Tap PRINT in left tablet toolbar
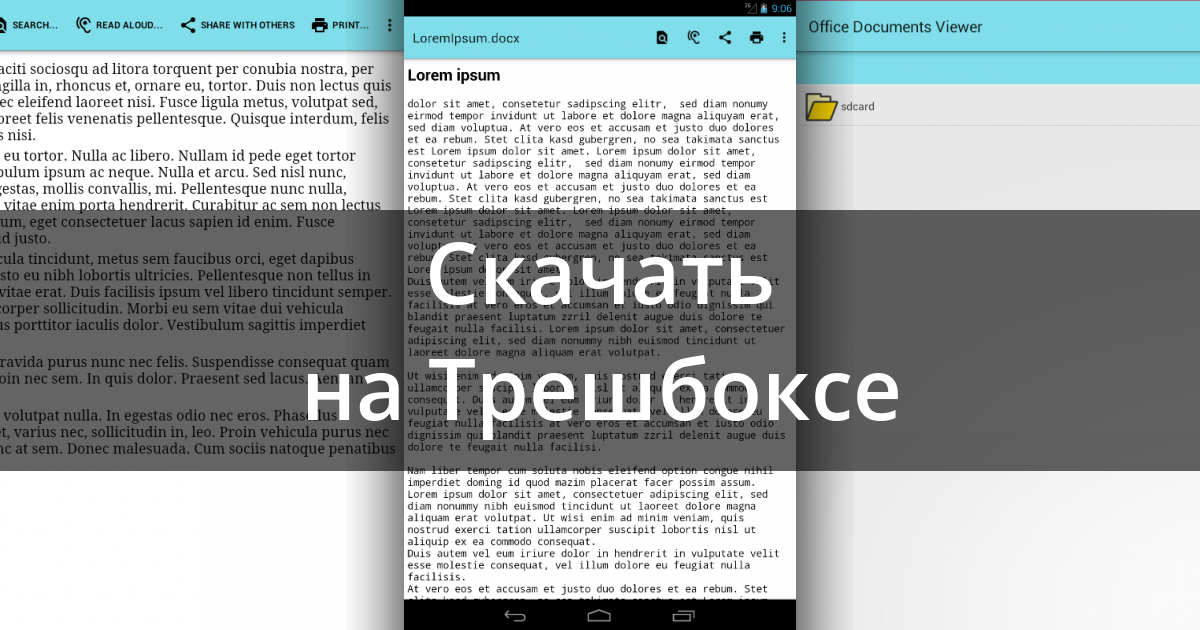This screenshot has width=1200, height=630. (x=340, y=25)
